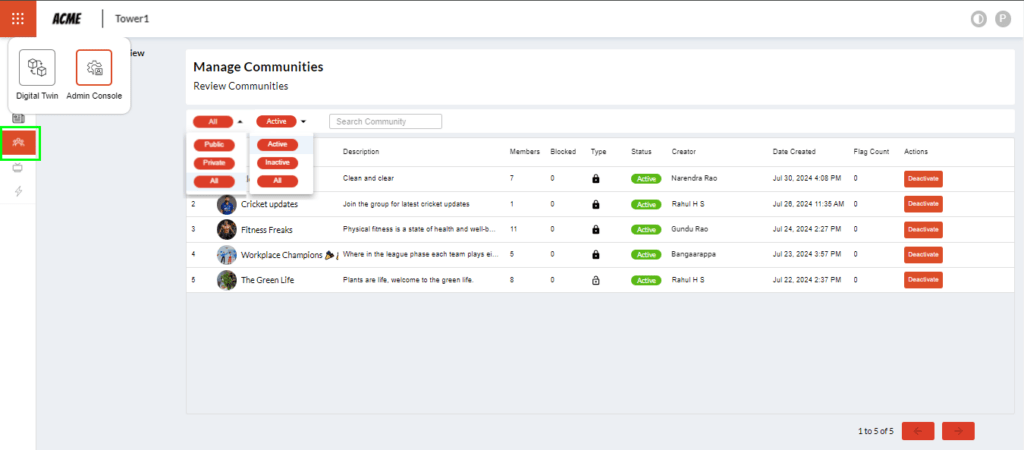Go to the next page of communities
The width and height of the screenshot is (1024, 450).
click(957, 431)
